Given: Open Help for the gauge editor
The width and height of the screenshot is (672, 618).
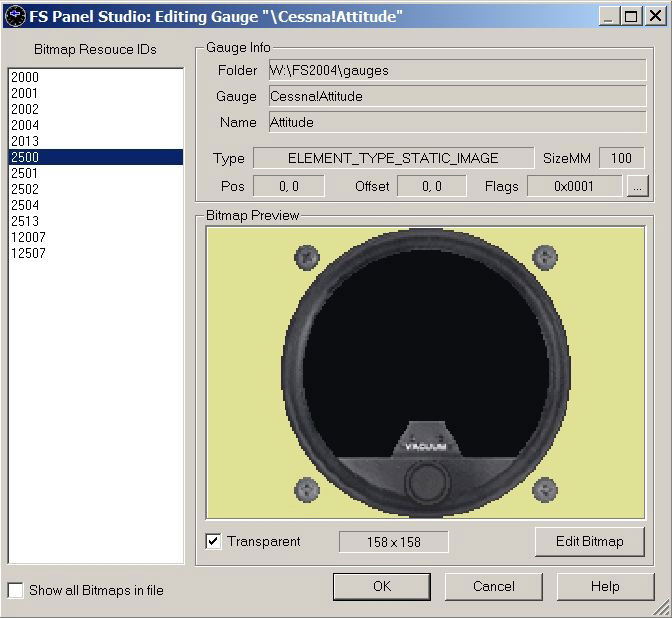Looking at the screenshot, I should 605,586.
